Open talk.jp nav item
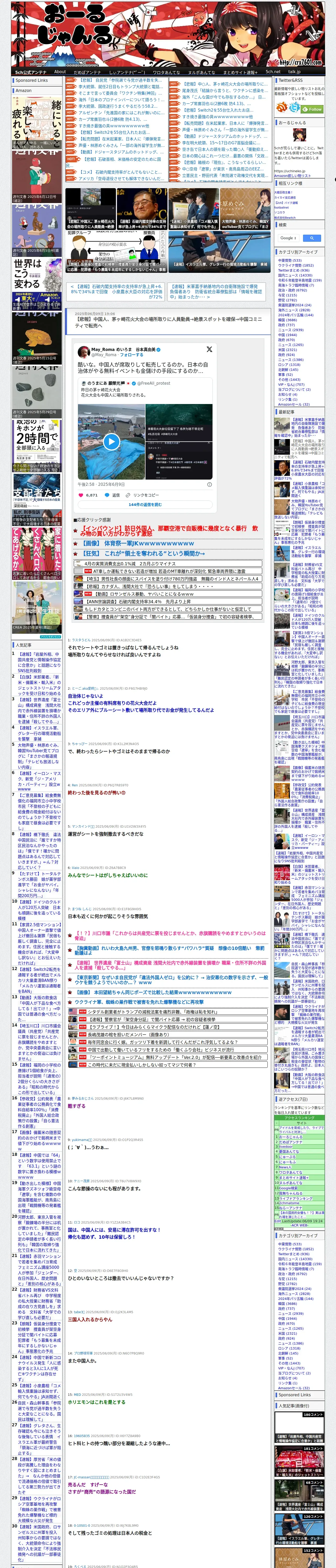This screenshot has width=336, height=1568. pyautogui.click(x=295, y=72)
